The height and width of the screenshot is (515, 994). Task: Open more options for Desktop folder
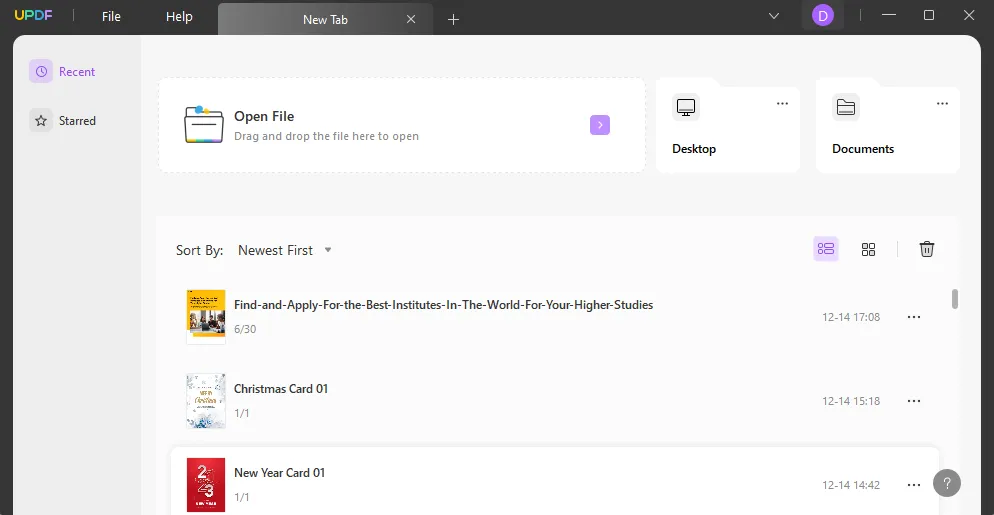(782, 104)
